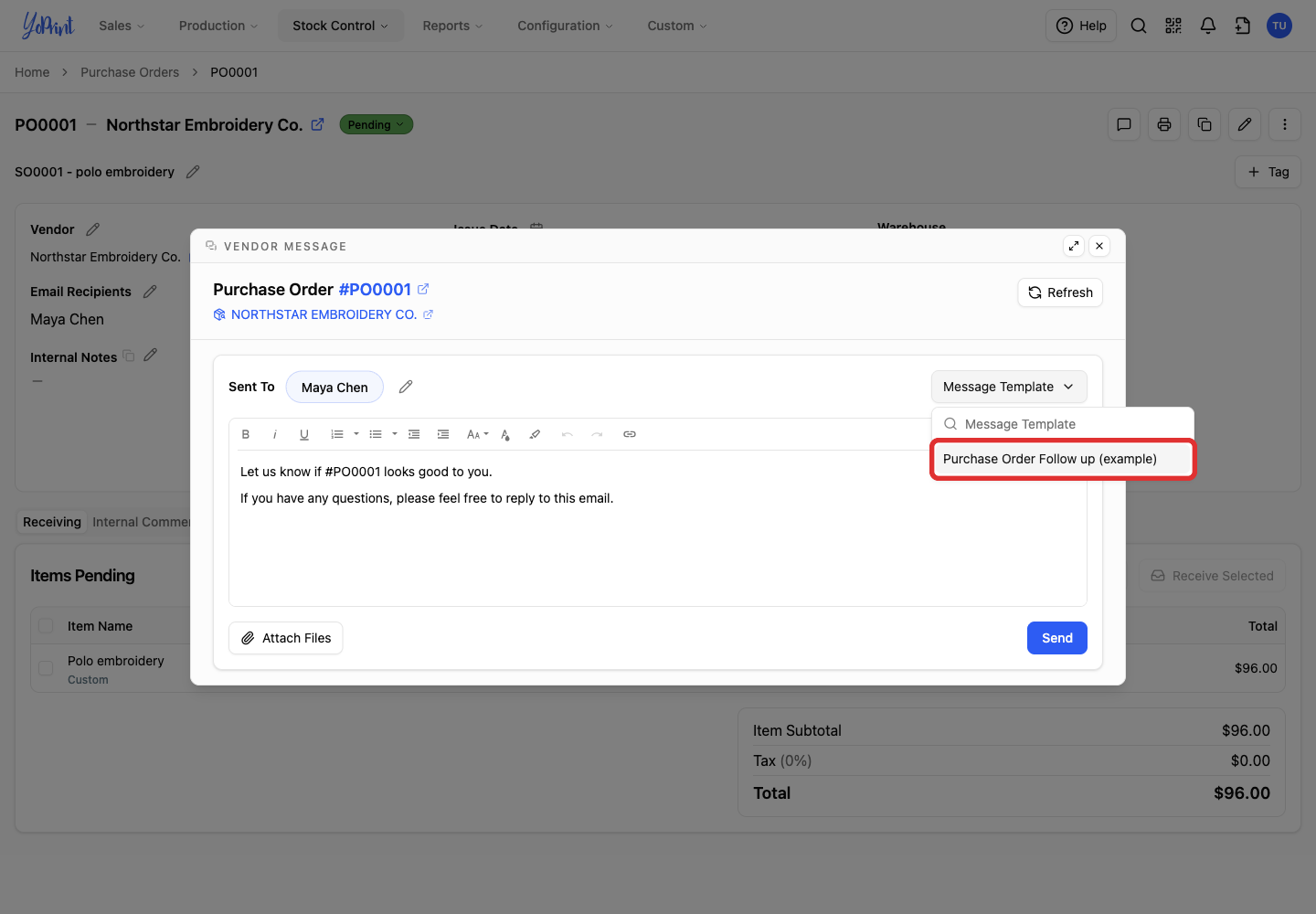The image size is (1316, 914).
Task: Open the Sales menu
Action: click(122, 26)
